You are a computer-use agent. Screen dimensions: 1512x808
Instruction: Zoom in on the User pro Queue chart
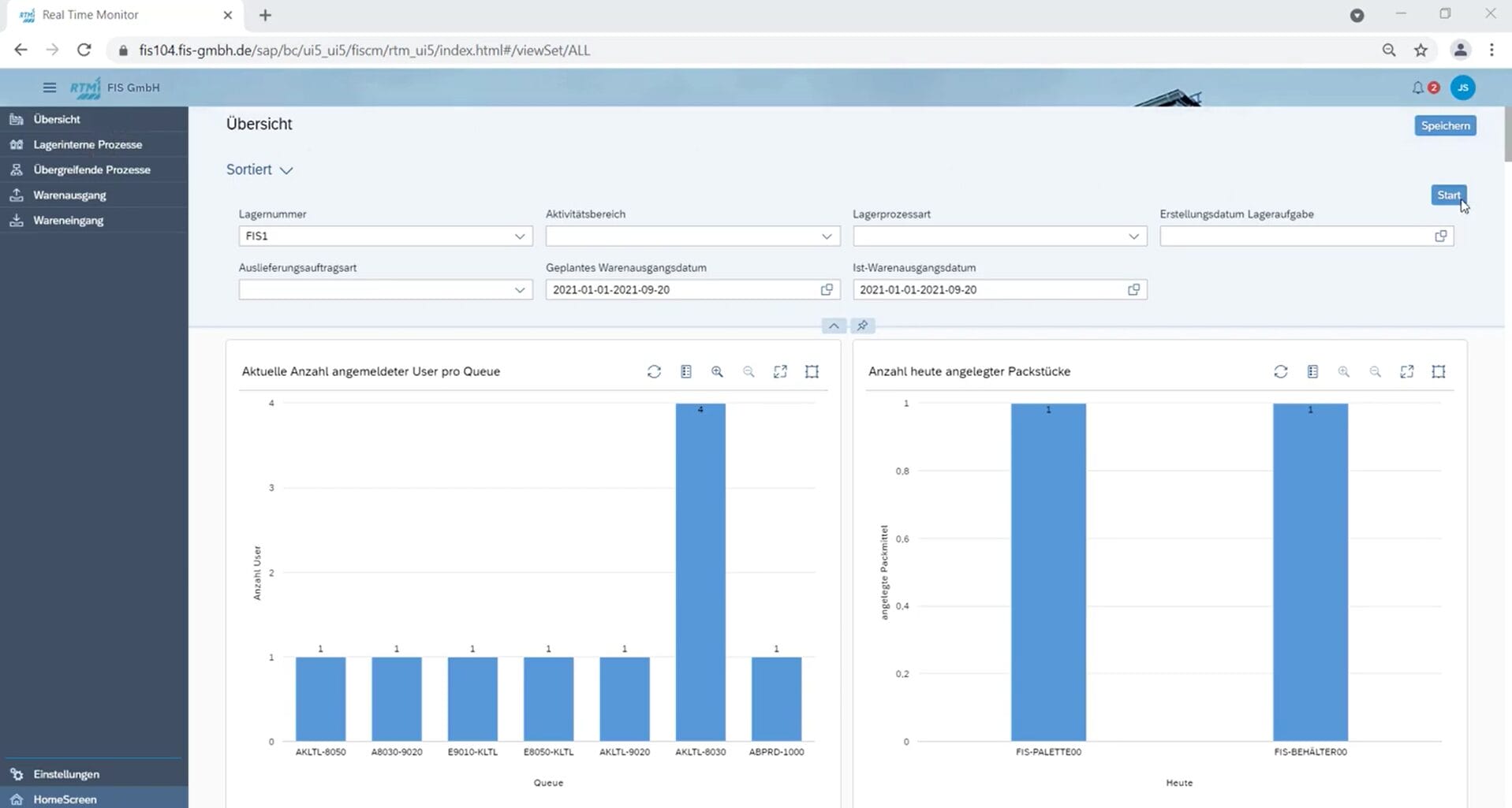coord(717,371)
